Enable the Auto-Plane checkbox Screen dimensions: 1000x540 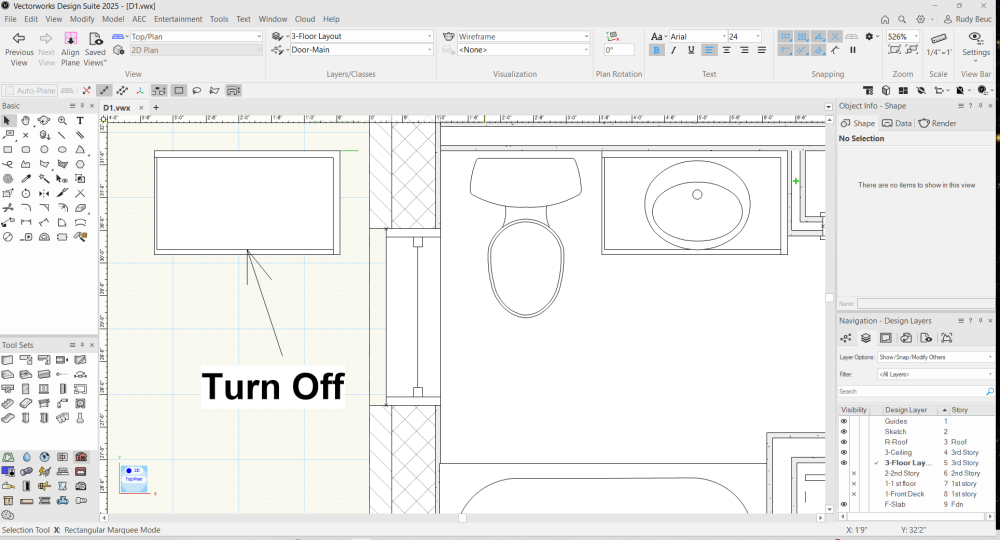pyautogui.click(x=9, y=91)
